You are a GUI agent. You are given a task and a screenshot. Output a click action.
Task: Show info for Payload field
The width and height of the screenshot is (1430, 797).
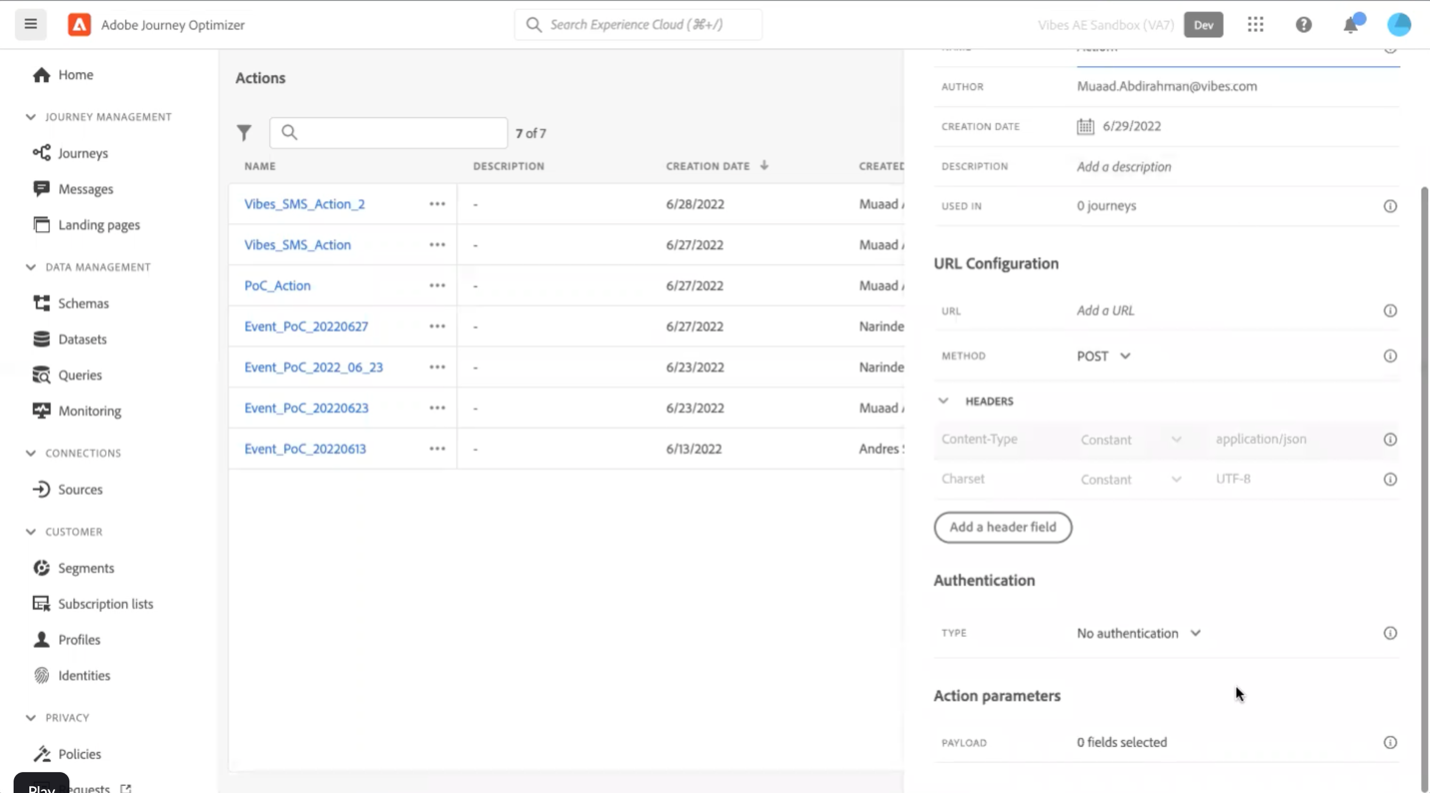1390,742
